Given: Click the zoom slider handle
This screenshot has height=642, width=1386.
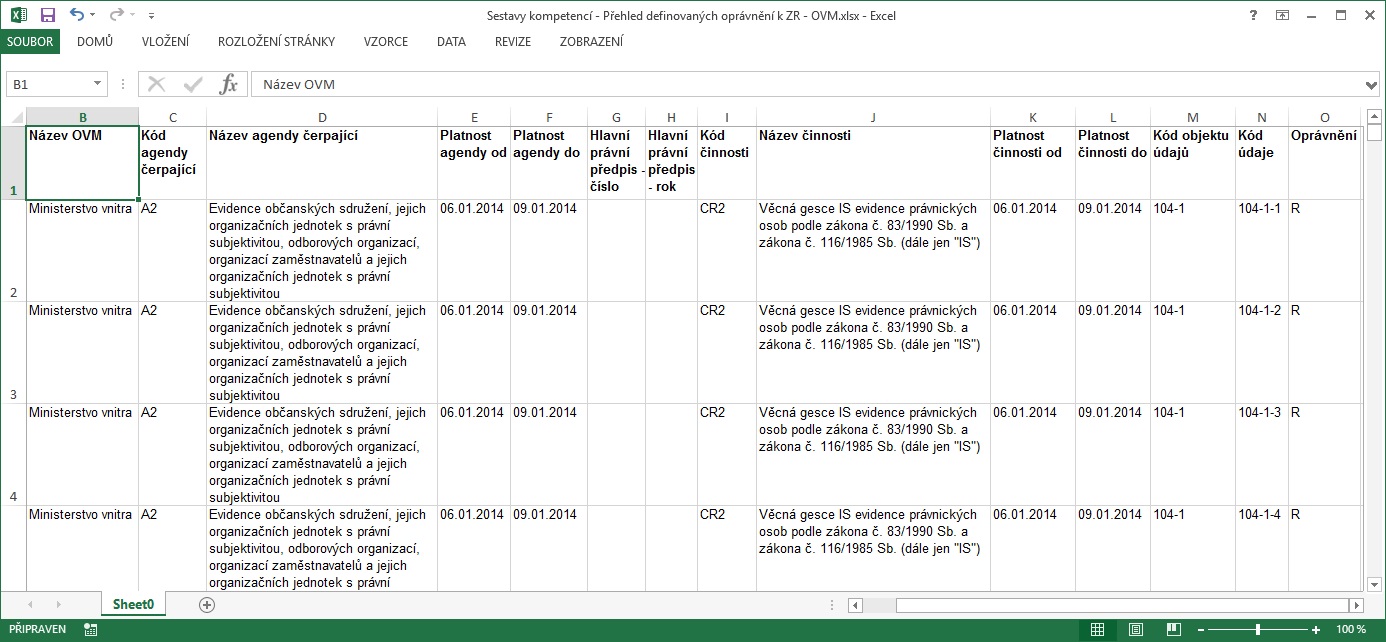Looking at the screenshot, I should click(1258, 629).
